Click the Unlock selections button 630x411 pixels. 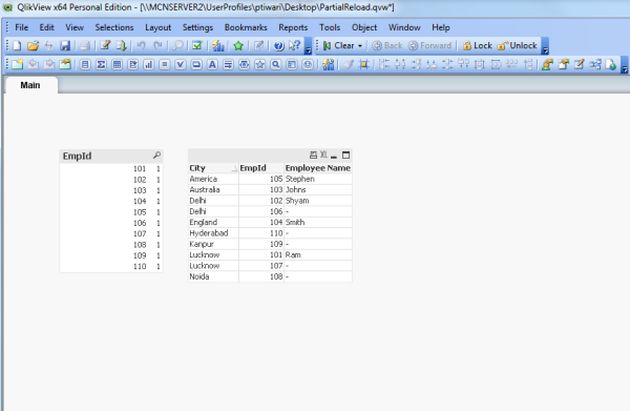517,45
